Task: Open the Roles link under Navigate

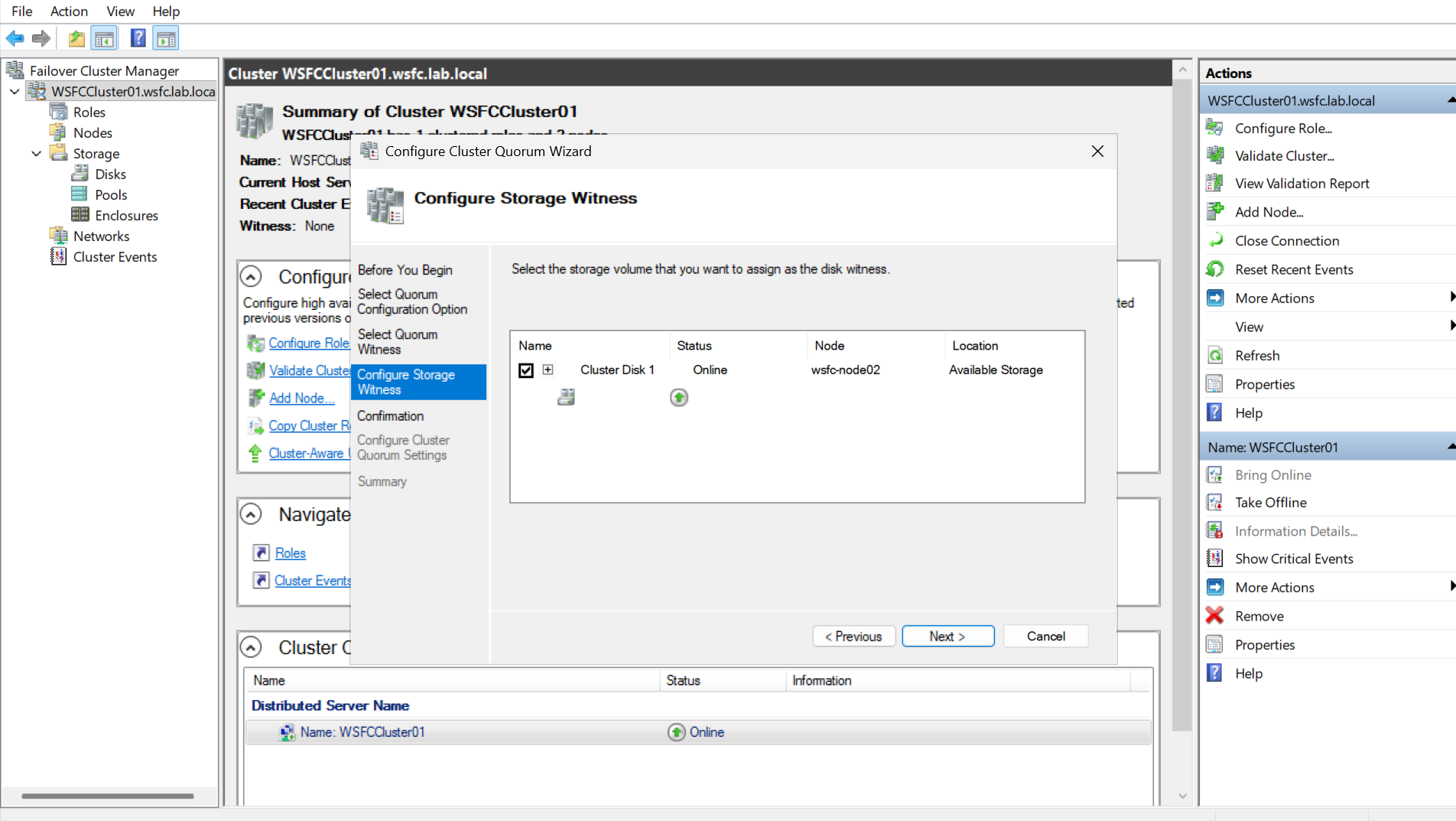Action: tap(291, 553)
